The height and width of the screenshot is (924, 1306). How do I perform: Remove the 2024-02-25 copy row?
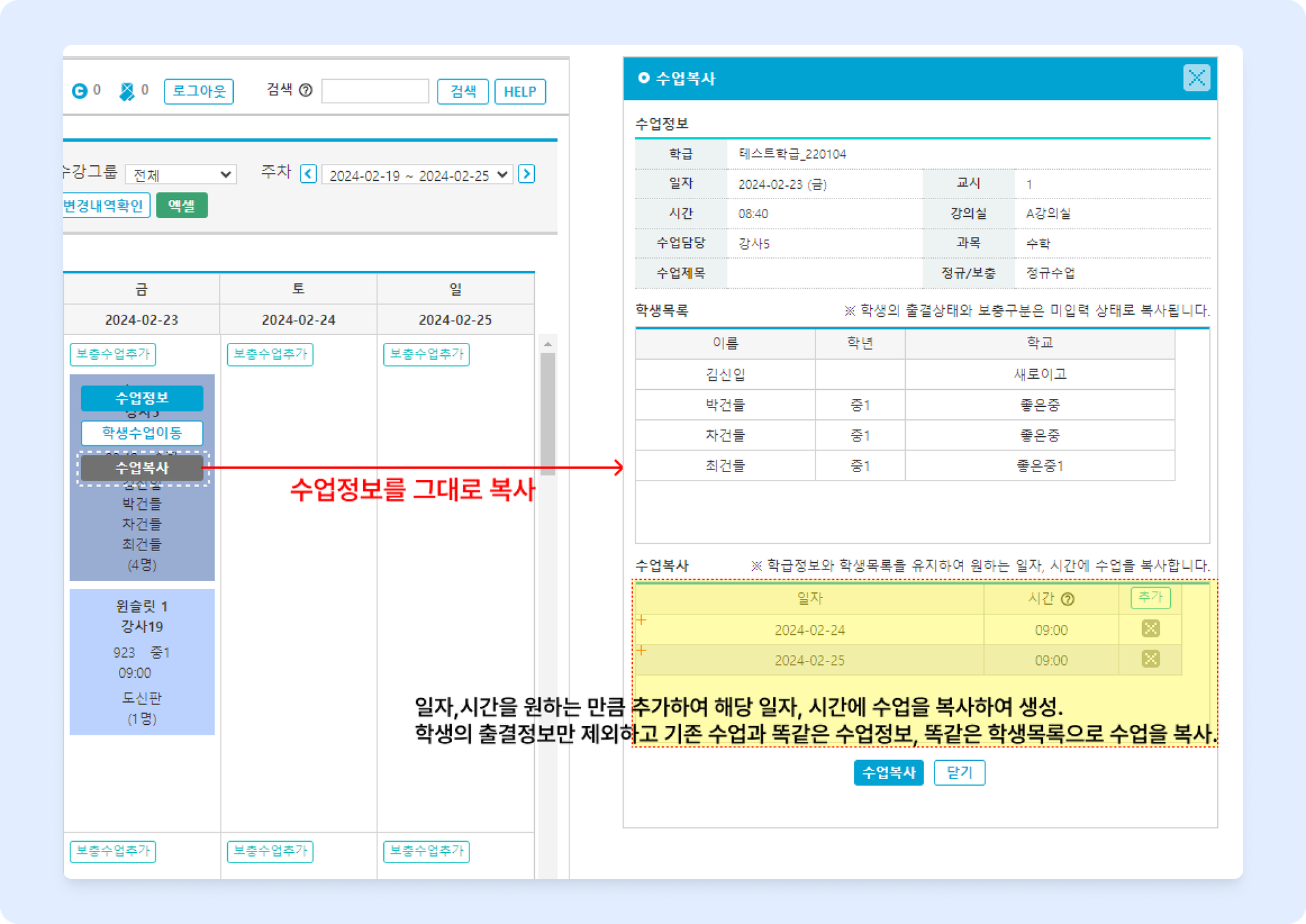click(x=1150, y=659)
